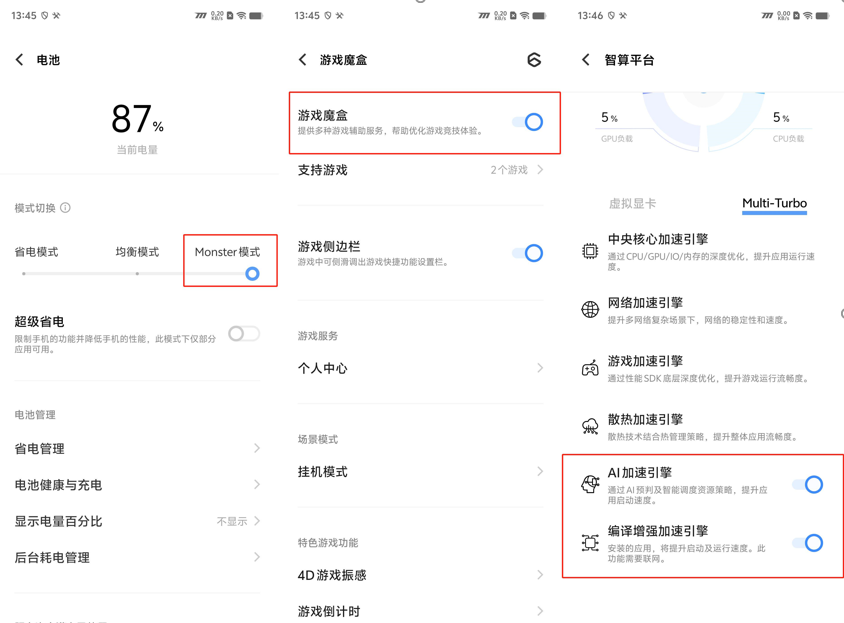Tap the 散热加速引擎 cooling icon

590,426
